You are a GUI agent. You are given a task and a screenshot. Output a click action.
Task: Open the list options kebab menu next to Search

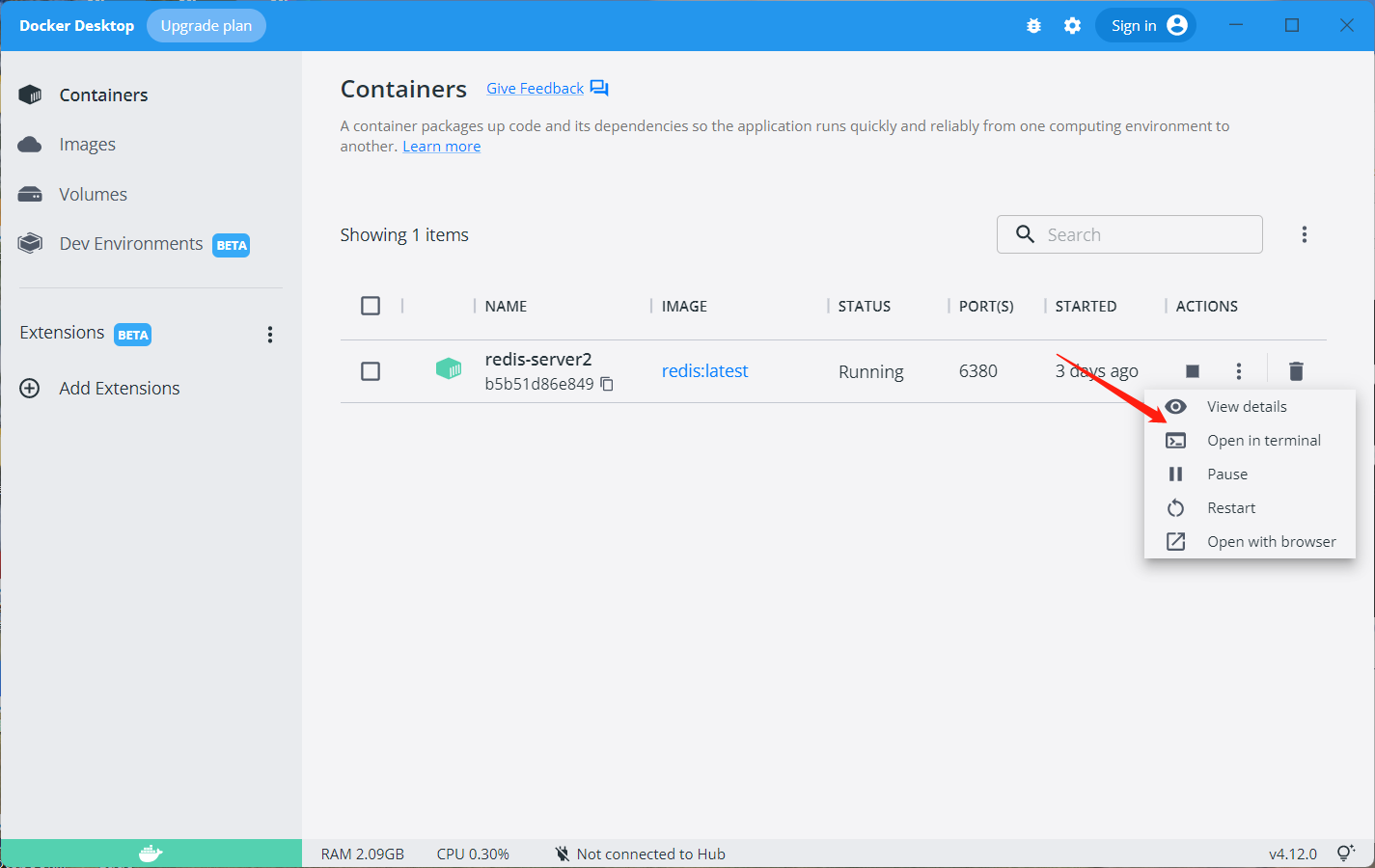(x=1304, y=234)
